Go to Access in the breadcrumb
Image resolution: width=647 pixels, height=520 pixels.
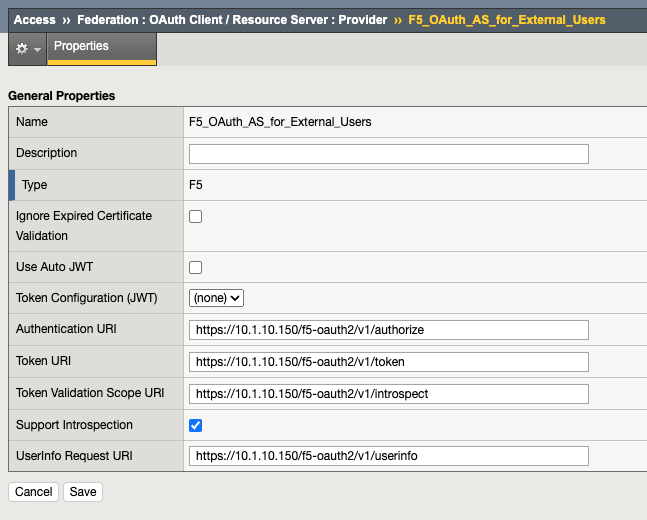(34, 19)
